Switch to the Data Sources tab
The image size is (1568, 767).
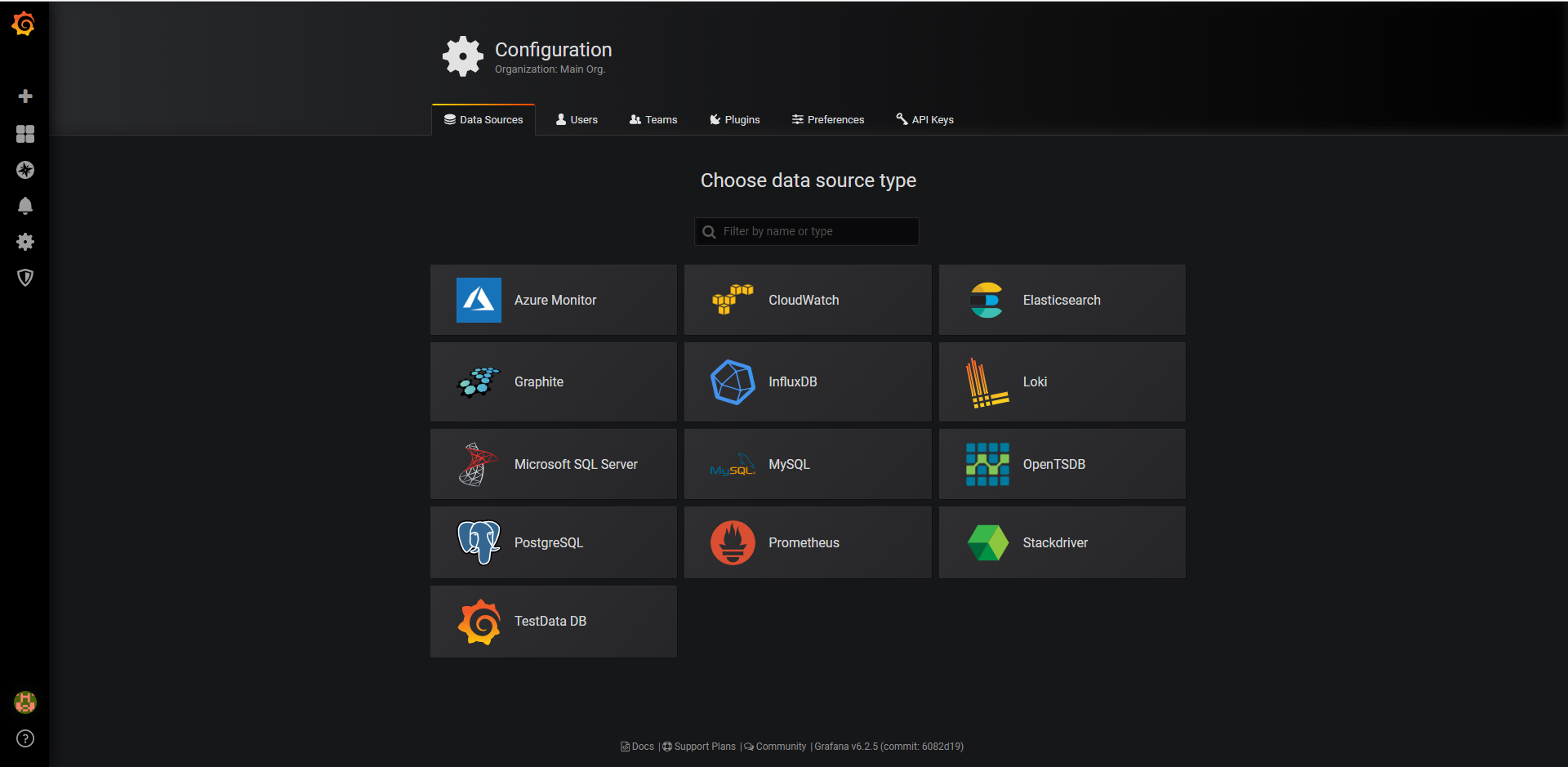pyautogui.click(x=483, y=119)
